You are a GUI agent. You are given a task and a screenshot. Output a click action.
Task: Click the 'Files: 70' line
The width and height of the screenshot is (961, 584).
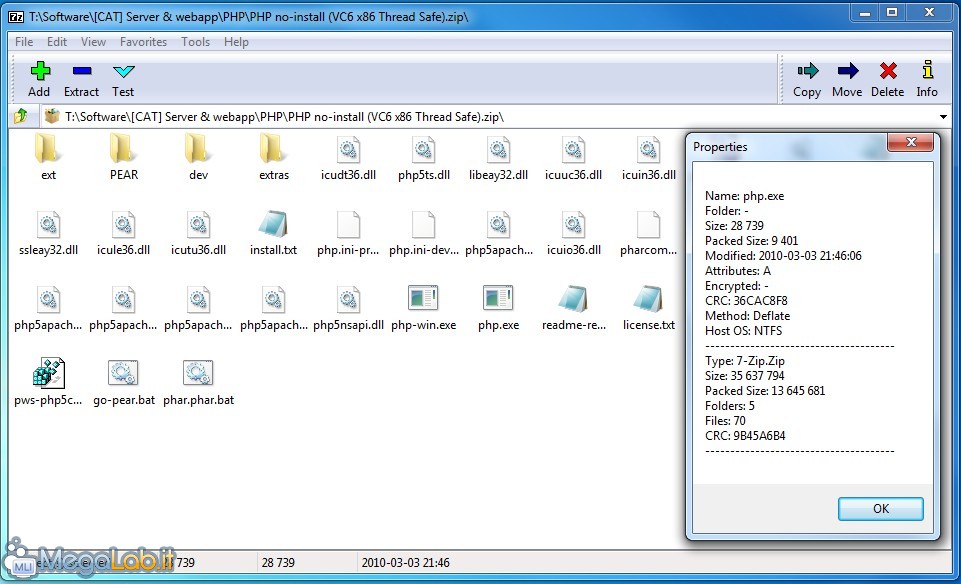point(725,421)
